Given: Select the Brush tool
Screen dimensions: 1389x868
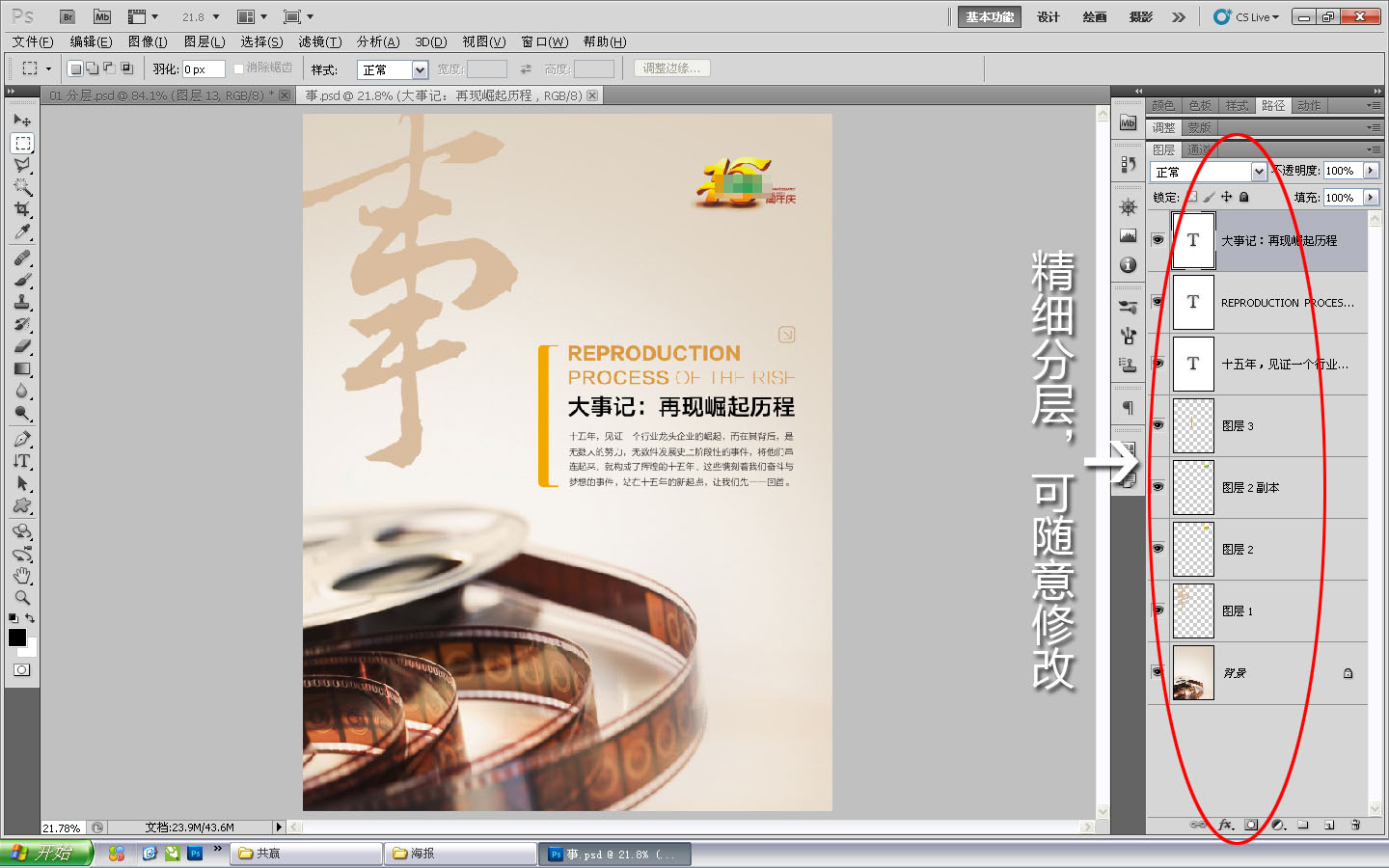Looking at the screenshot, I should click(x=22, y=280).
